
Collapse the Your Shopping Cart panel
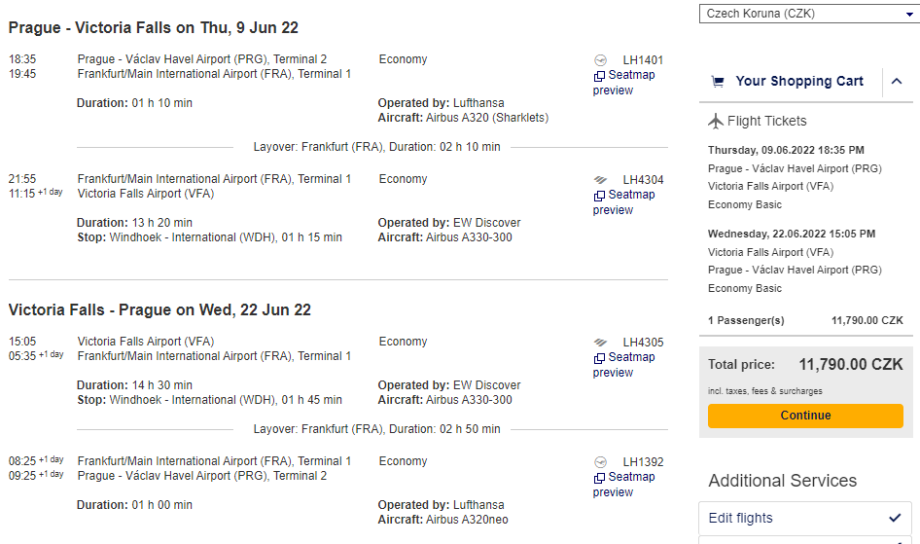pyautogui.click(x=896, y=82)
